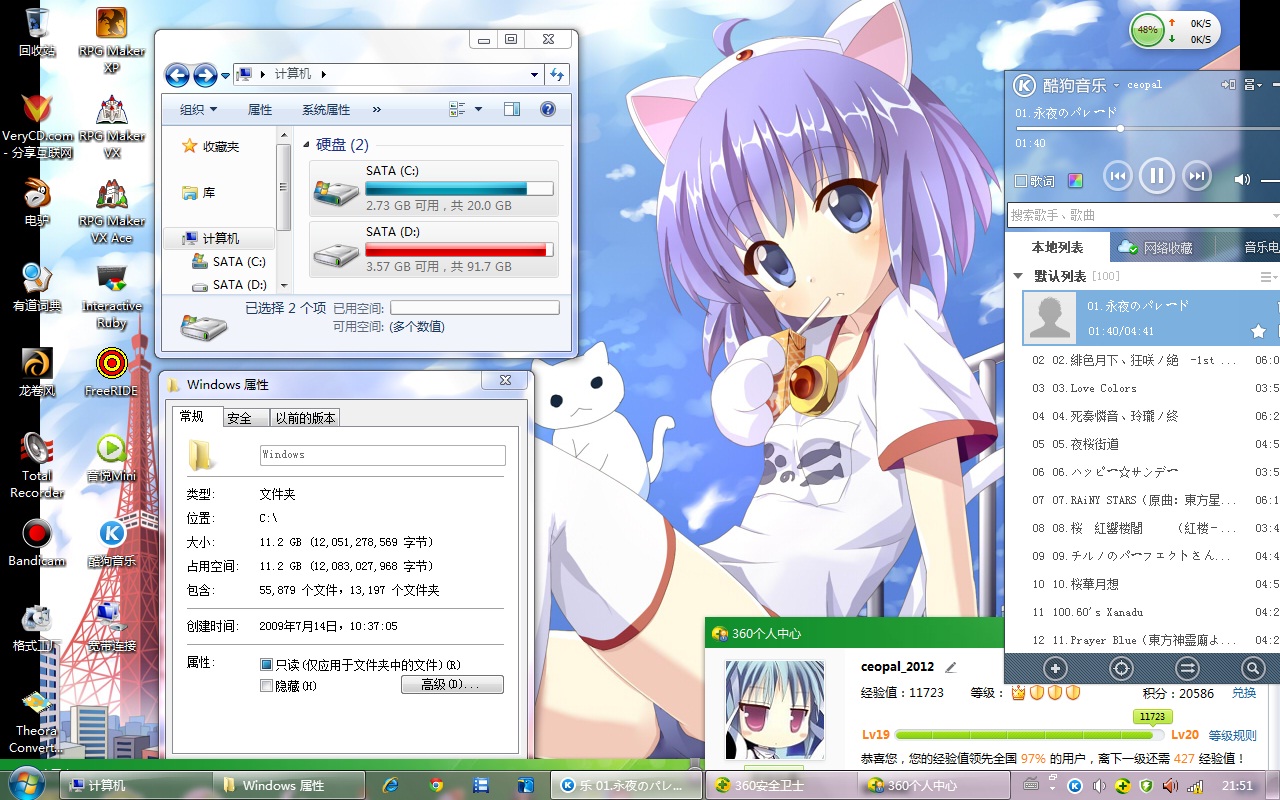Open the colorful skin picker in Kugou
1280x800 pixels.
tap(1076, 181)
